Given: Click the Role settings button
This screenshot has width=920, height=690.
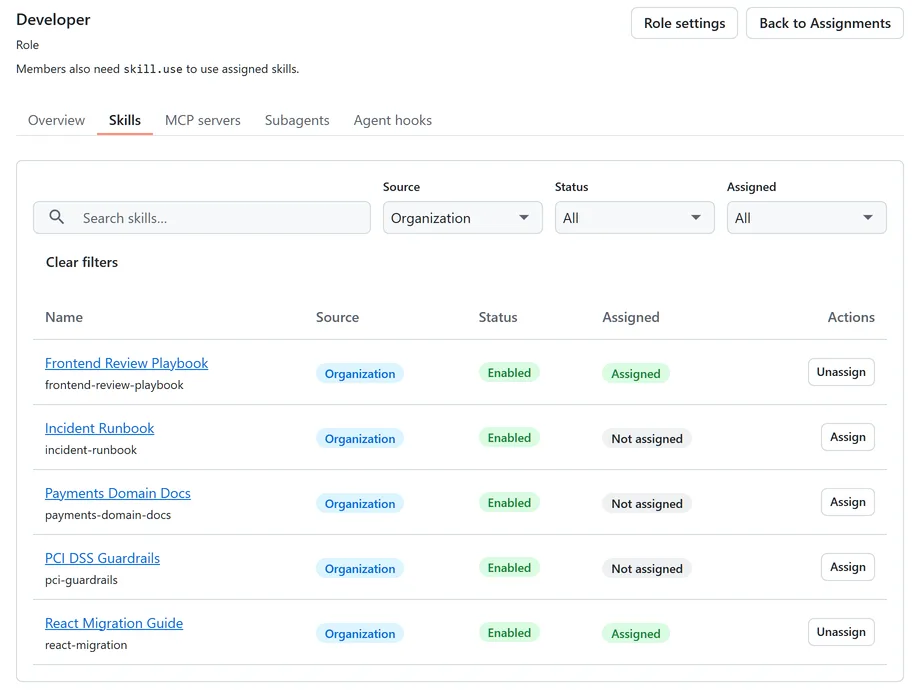Looking at the screenshot, I should click(x=684, y=23).
